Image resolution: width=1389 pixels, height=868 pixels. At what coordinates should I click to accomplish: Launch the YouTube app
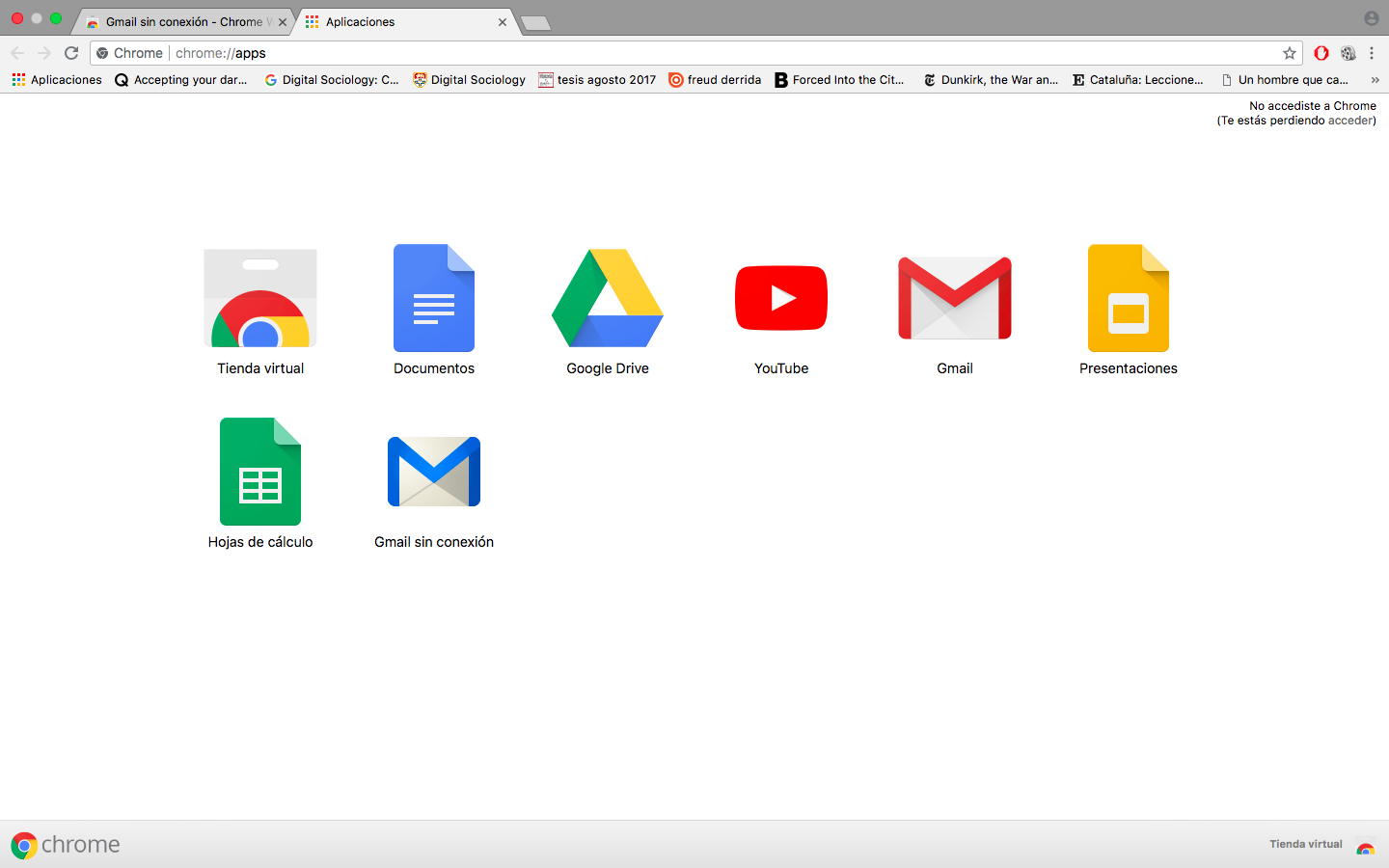tap(781, 299)
